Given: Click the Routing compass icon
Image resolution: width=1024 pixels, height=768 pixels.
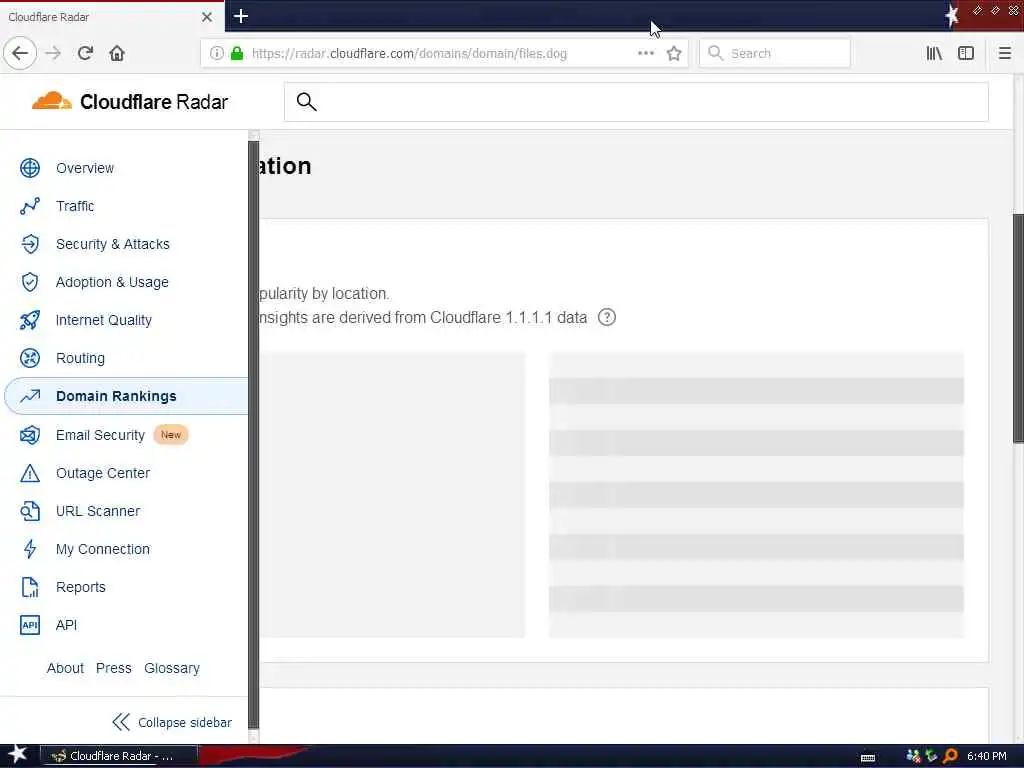Looking at the screenshot, I should point(30,358).
